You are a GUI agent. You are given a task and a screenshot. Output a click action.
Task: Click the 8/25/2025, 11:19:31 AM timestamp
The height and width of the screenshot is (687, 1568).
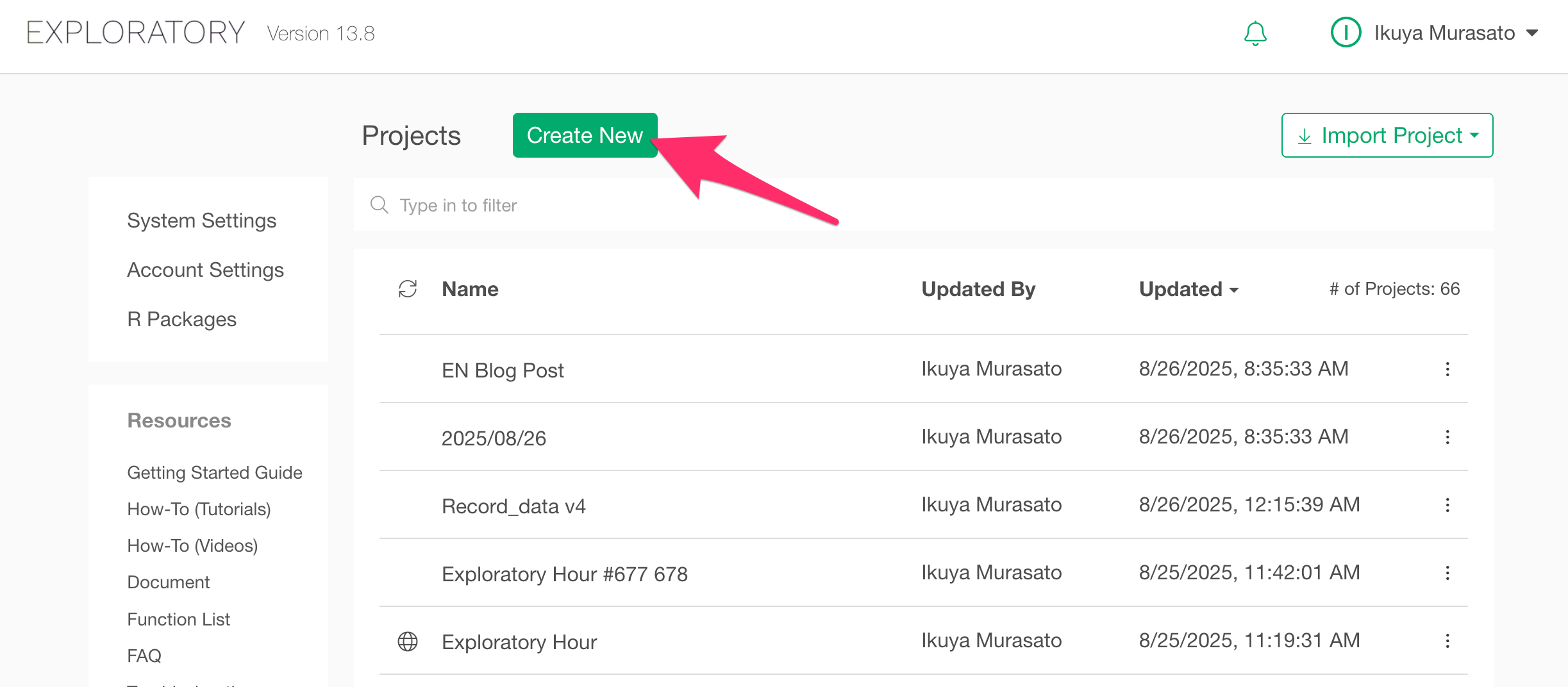click(x=1249, y=640)
